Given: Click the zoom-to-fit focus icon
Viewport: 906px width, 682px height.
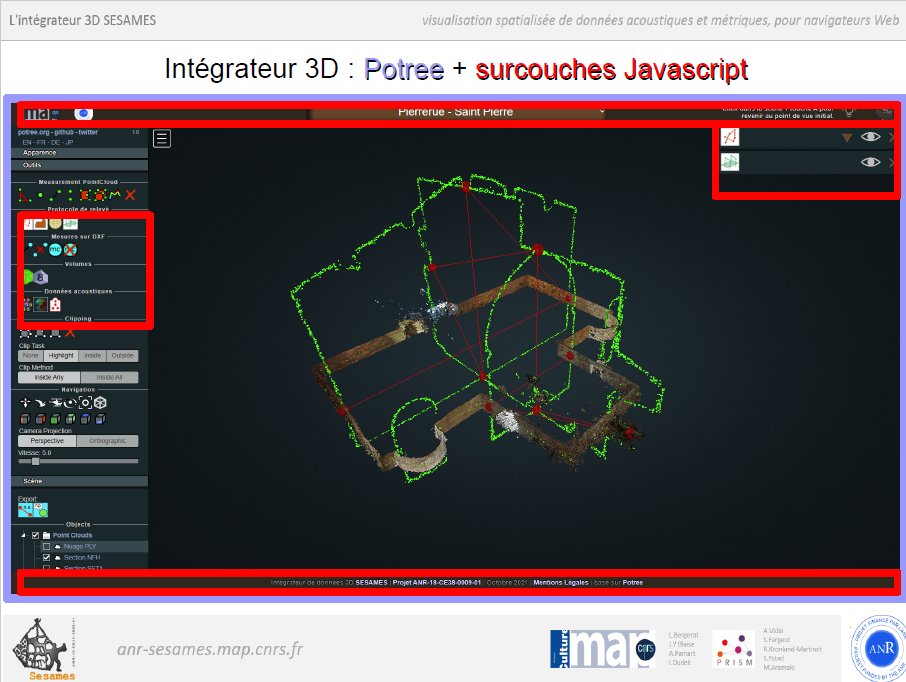Looking at the screenshot, I should pos(86,403).
